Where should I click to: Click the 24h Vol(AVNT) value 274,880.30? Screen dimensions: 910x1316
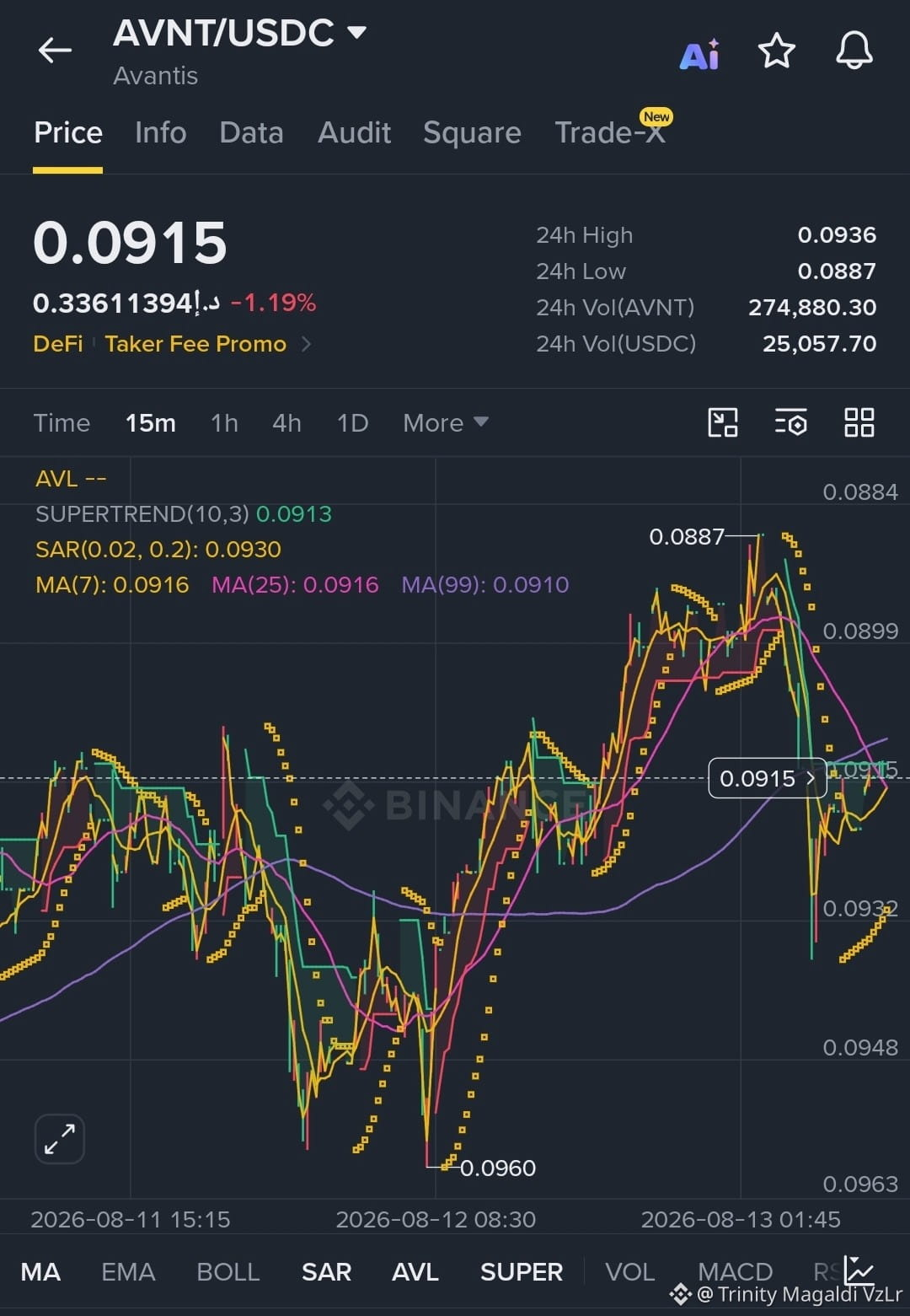coord(812,308)
